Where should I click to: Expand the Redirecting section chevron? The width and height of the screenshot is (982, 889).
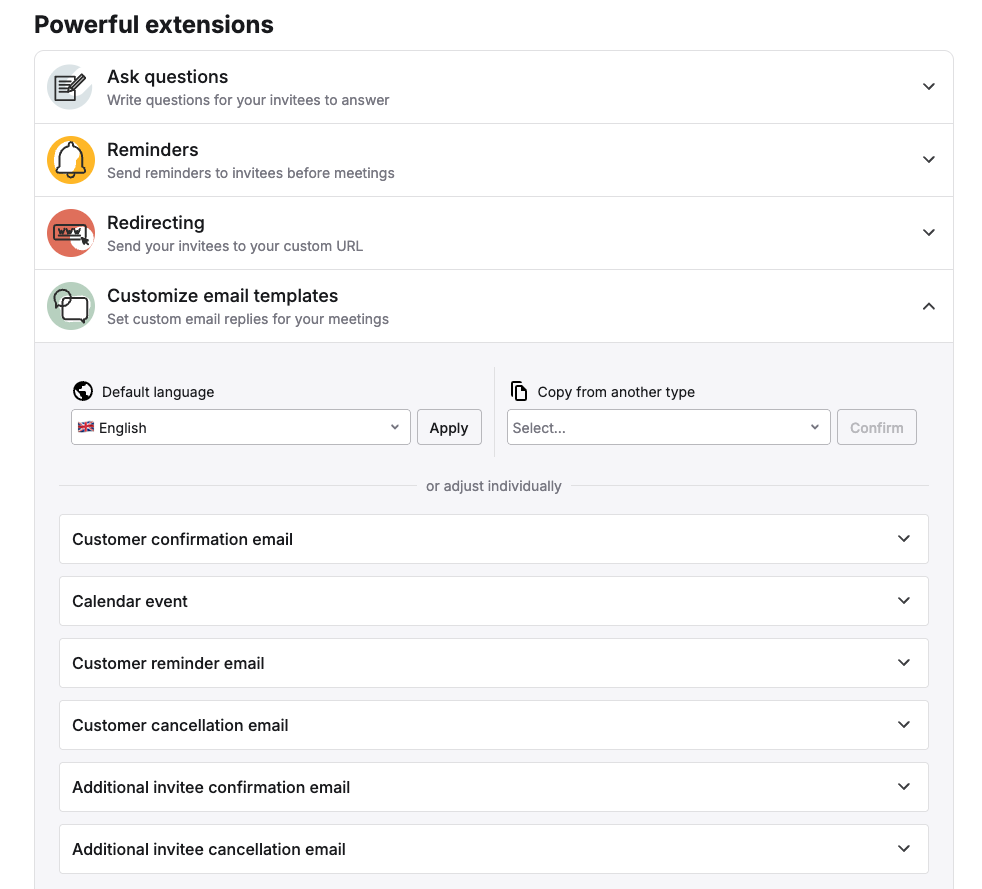(928, 233)
